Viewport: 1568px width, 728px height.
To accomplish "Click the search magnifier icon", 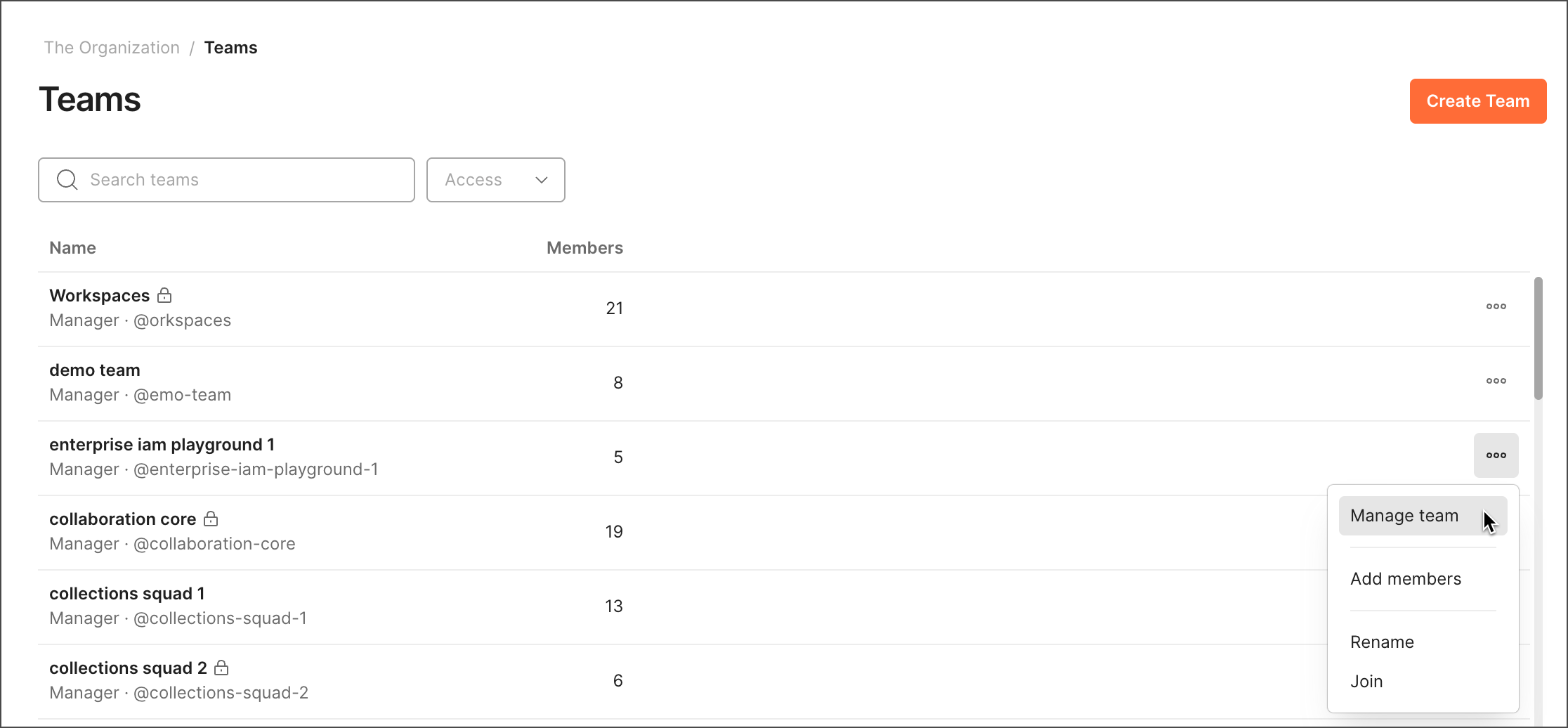I will pos(67,179).
